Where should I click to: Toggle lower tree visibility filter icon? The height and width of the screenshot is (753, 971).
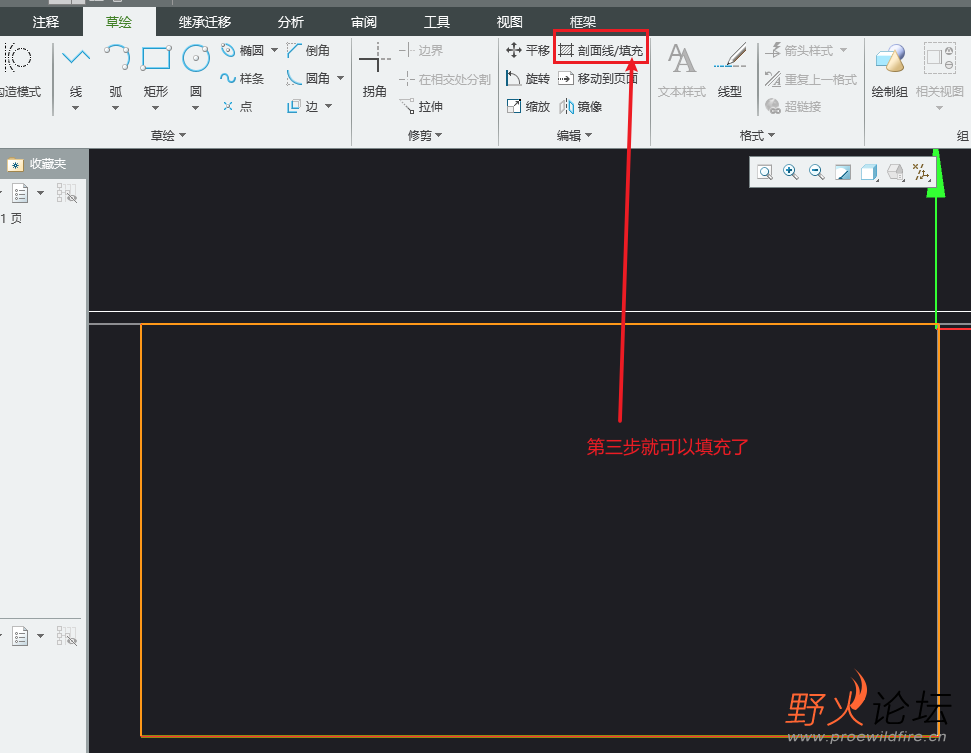pos(67,635)
